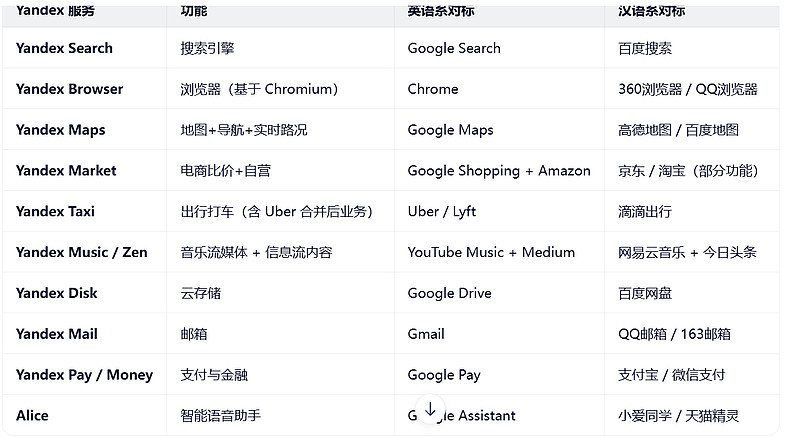Click the Gmail cell
Screen dimensions: 800x437
pos(426,334)
